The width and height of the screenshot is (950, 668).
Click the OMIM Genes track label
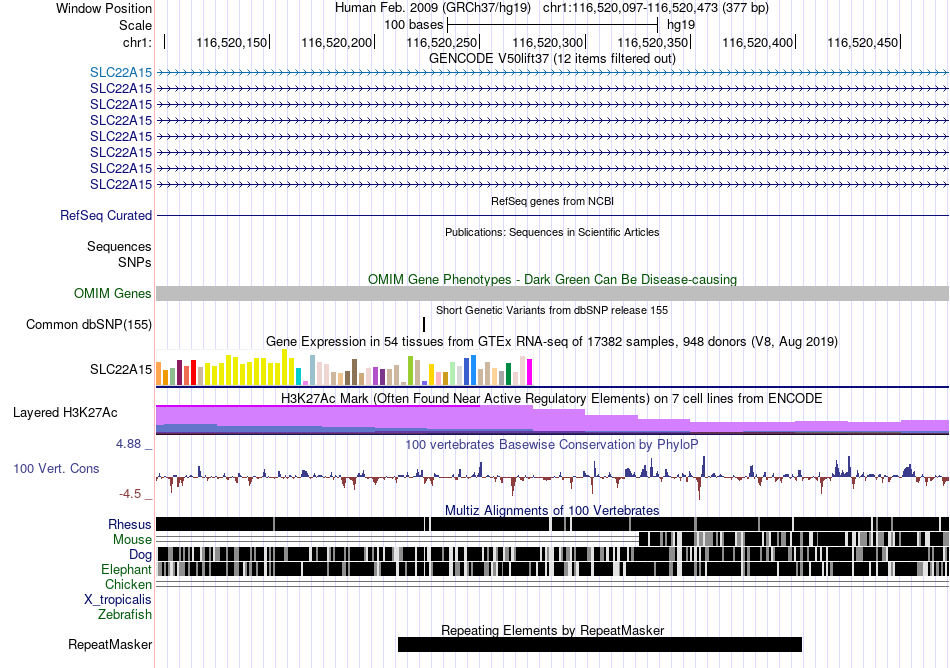112,293
